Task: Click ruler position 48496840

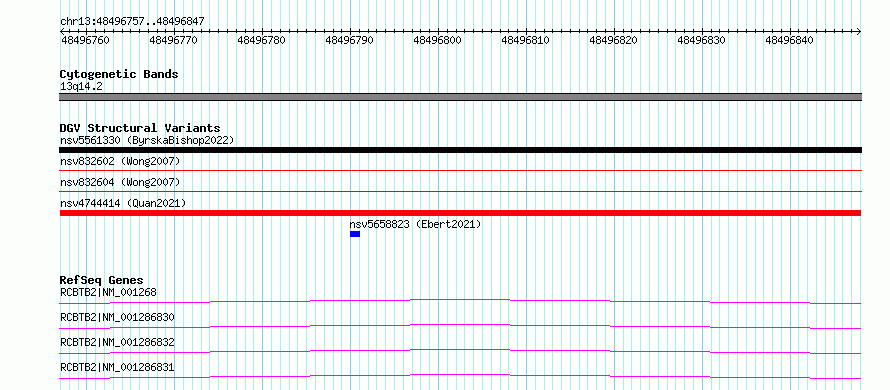Action: (x=790, y=40)
